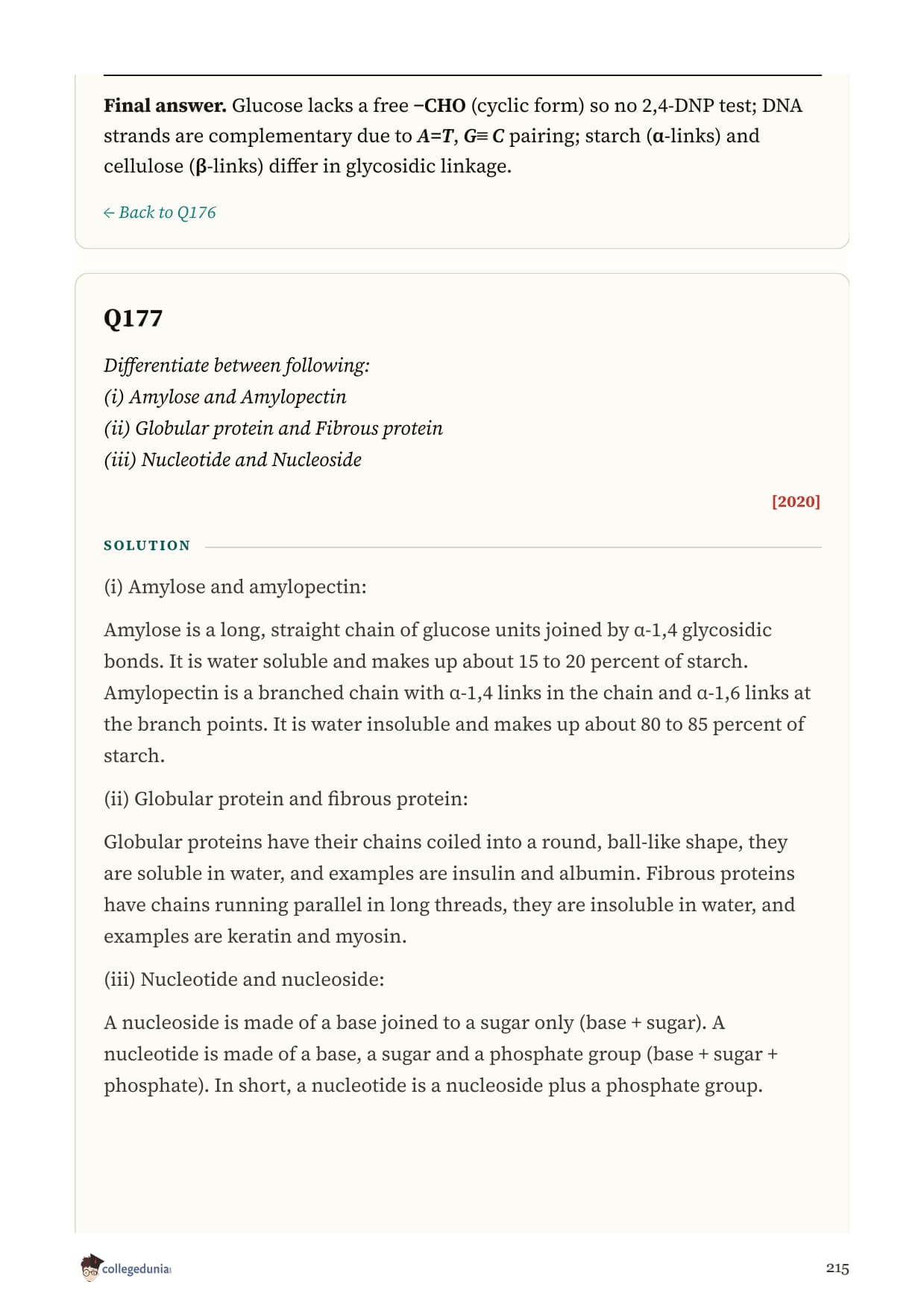Click the Final answer bold label
This screenshot has height=1308, width=924.
tap(165, 105)
